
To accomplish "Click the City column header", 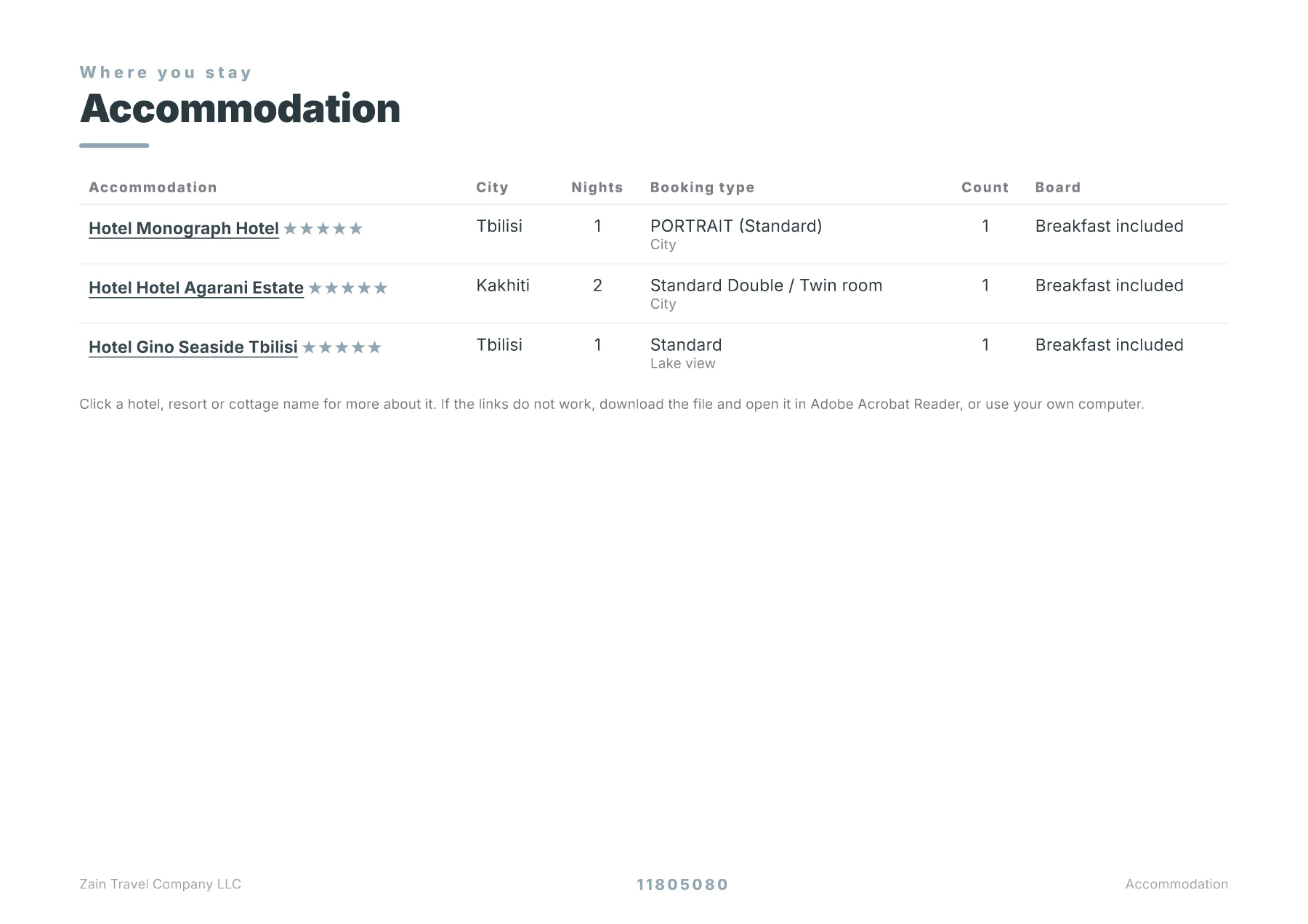I will (492, 187).
